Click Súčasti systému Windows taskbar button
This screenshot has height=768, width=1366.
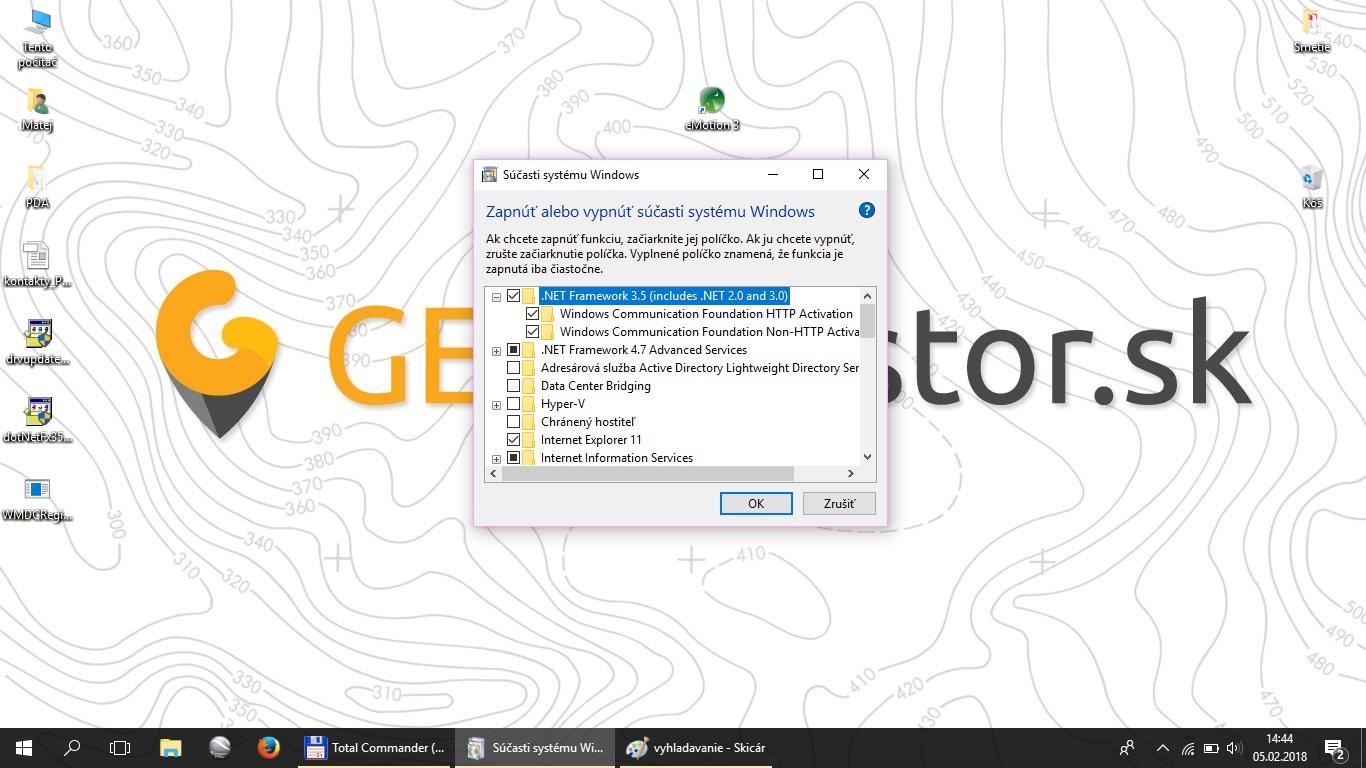(x=536, y=747)
